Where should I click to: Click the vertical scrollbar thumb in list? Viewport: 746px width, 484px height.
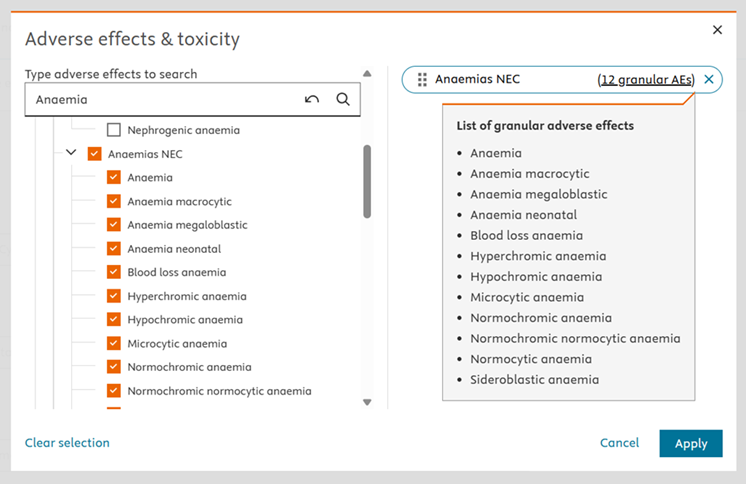[367, 180]
